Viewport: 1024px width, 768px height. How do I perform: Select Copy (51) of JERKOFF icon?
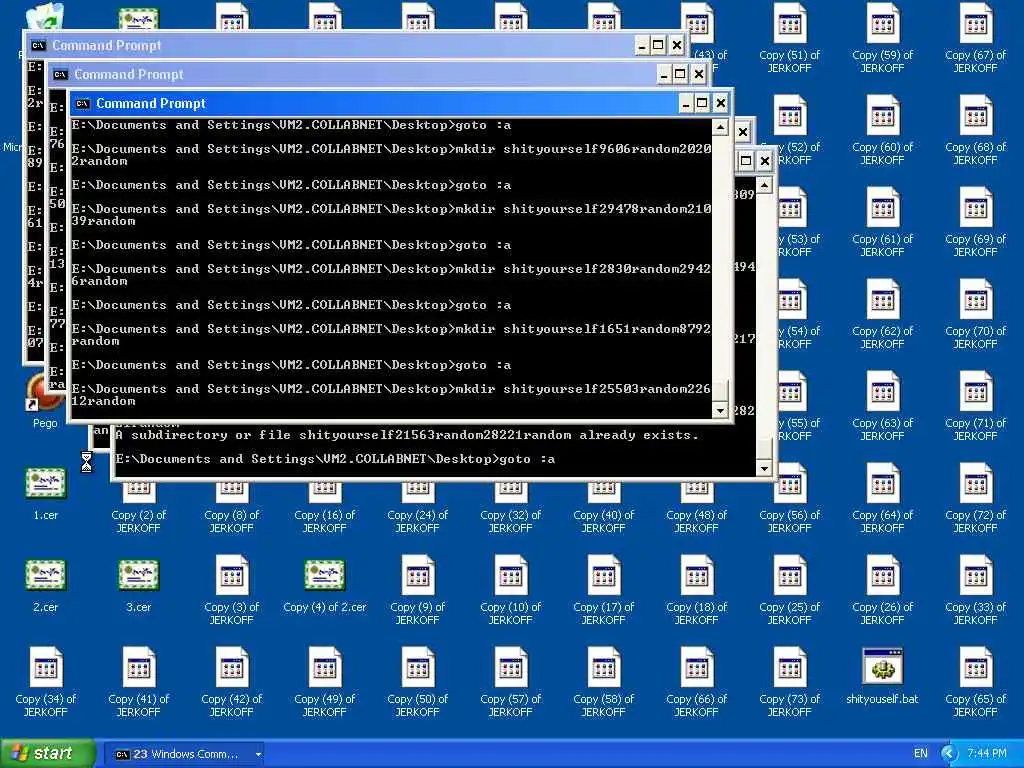(x=790, y=23)
